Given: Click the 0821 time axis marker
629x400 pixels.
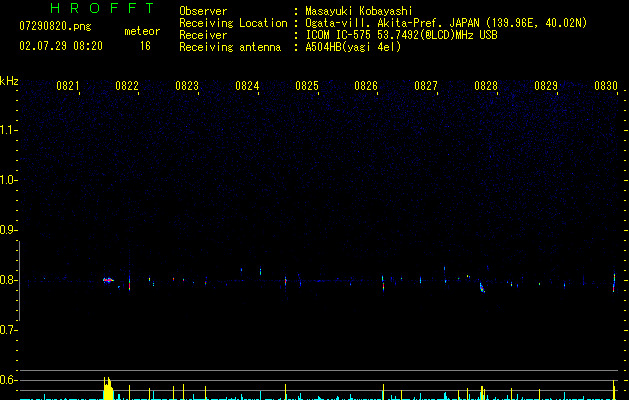Looking at the screenshot, I should coord(68,86).
